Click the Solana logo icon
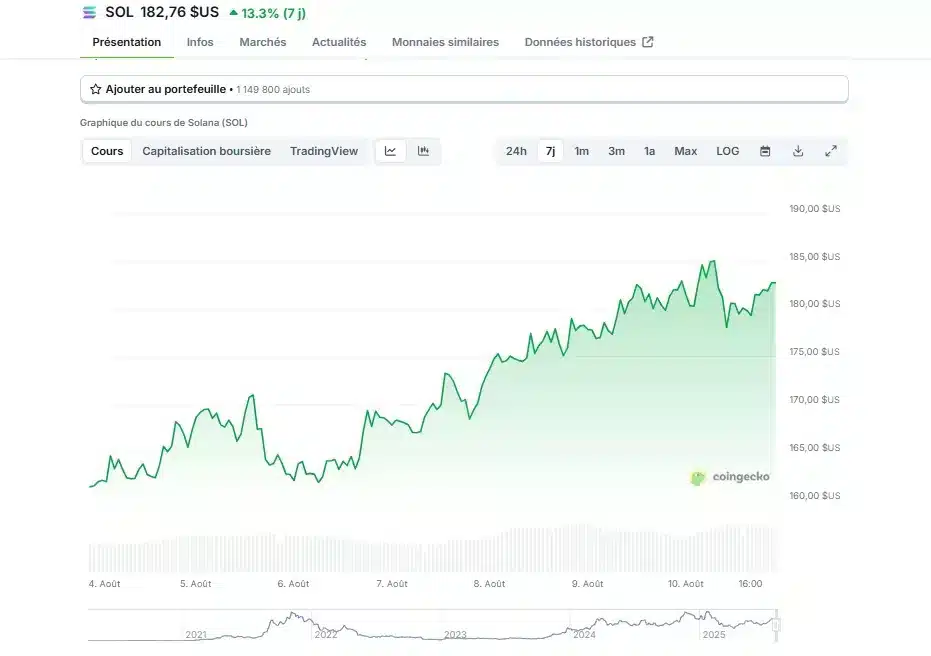The width and height of the screenshot is (931, 656). click(89, 12)
